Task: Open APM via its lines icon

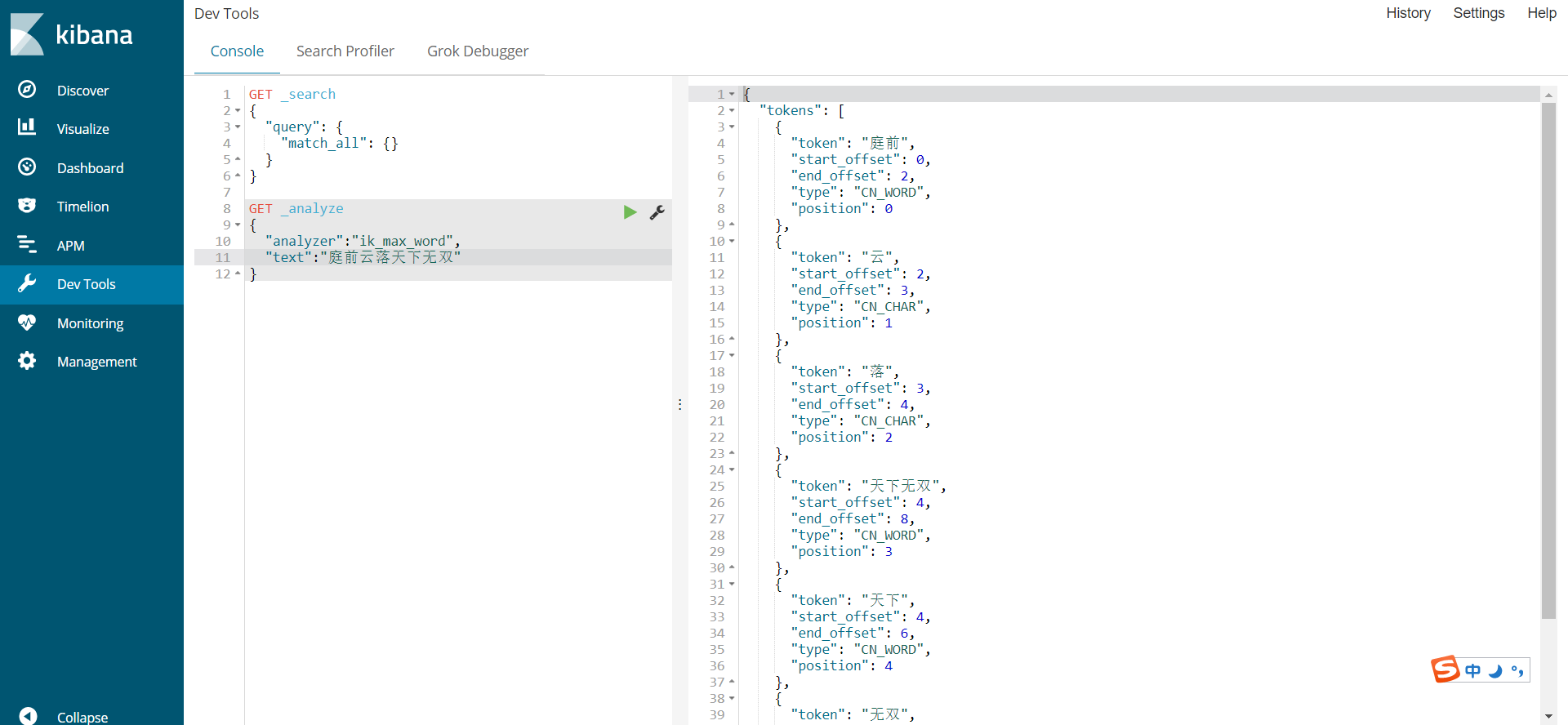Action: (27, 244)
